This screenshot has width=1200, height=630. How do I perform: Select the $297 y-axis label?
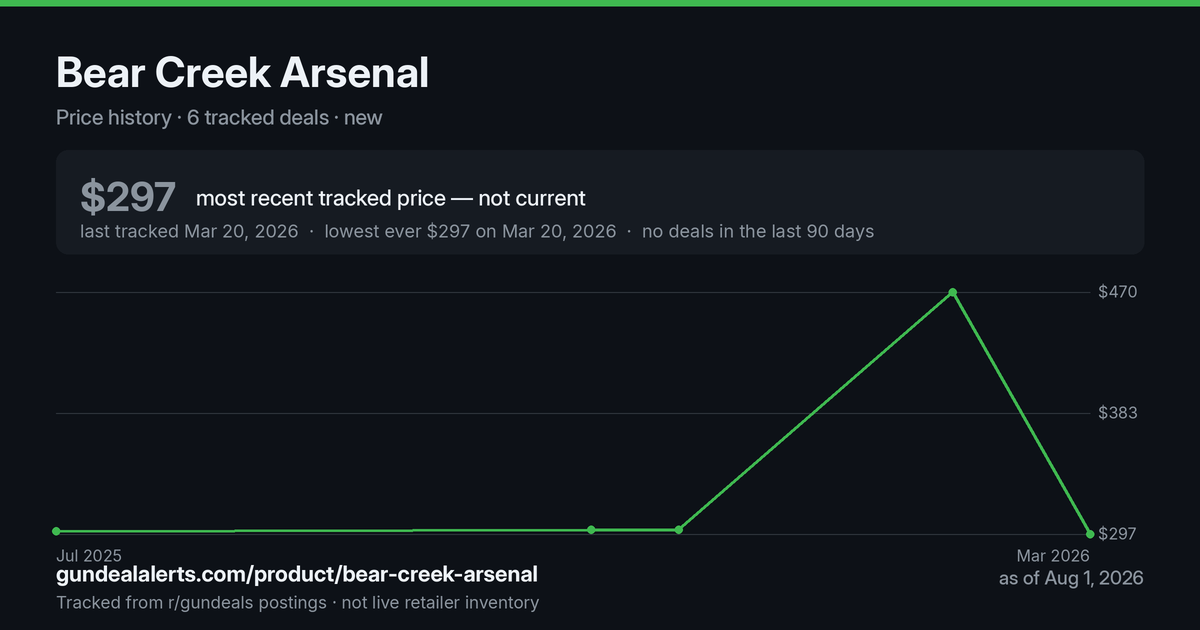coord(1118,534)
